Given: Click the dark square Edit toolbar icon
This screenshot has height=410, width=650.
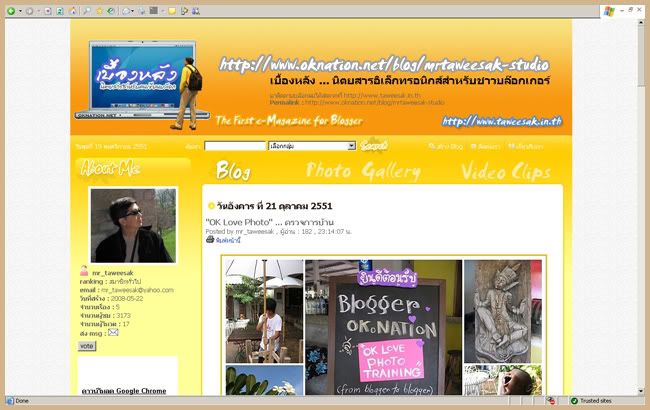Looking at the screenshot, I should pos(154,11).
